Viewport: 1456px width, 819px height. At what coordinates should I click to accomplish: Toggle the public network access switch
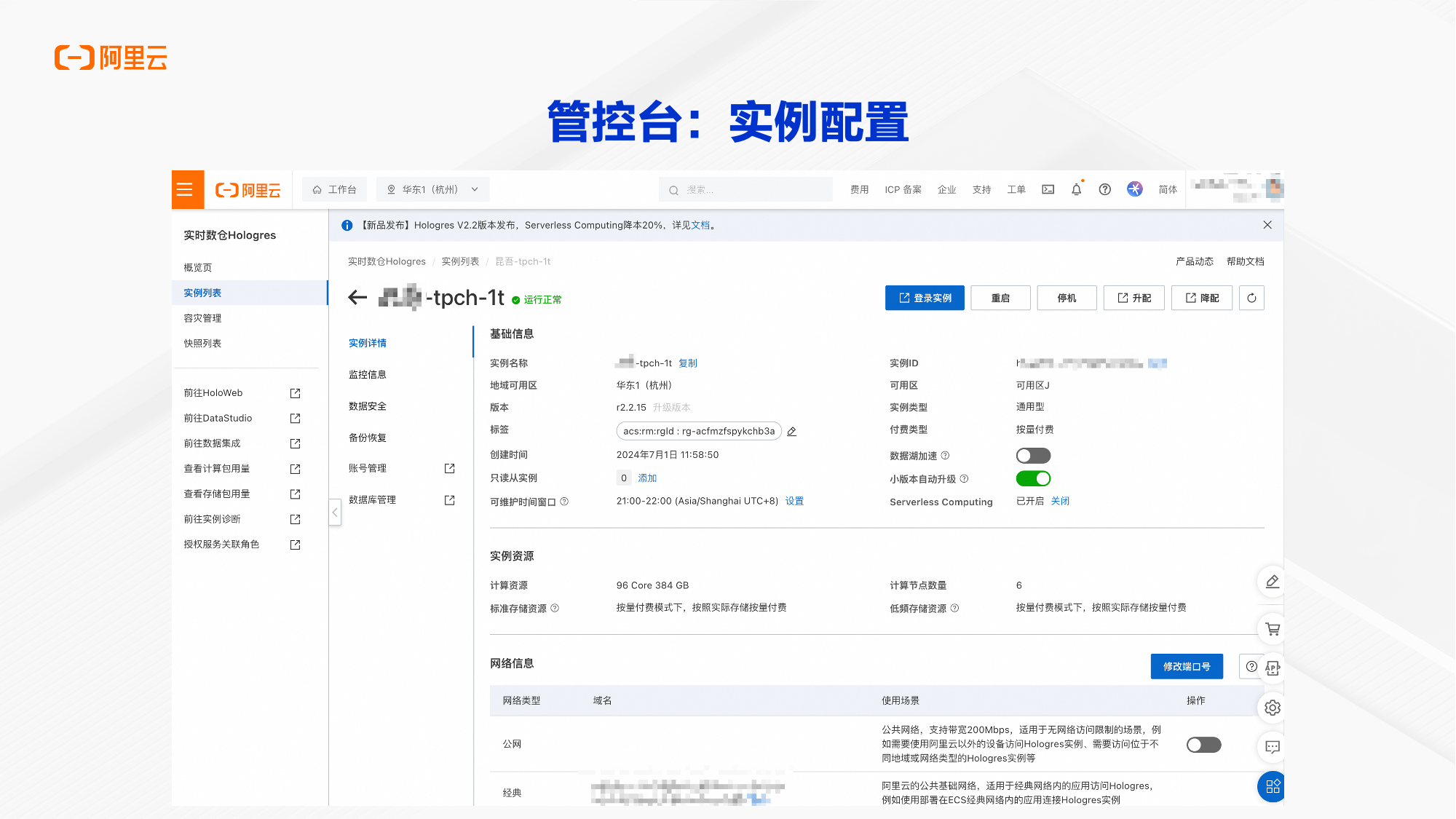click(1203, 744)
